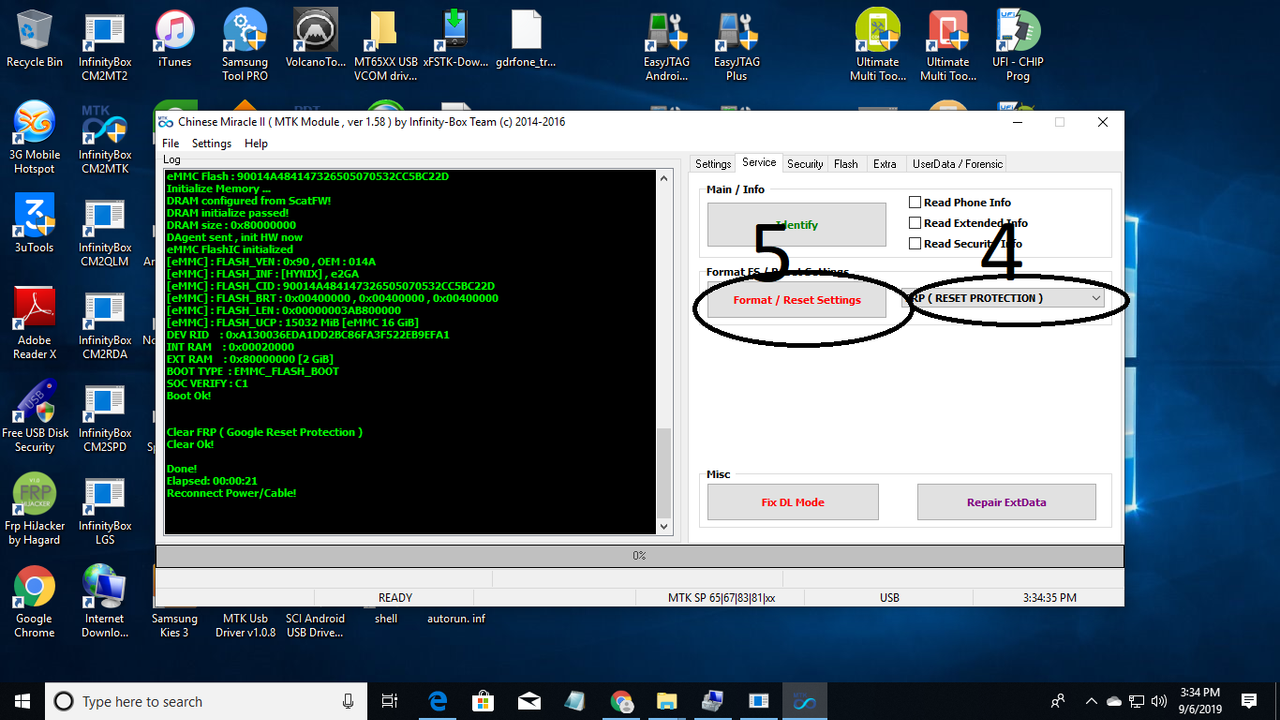Open Mail app from the taskbar
Screen dimensions: 1280x720
pos(529,701)
